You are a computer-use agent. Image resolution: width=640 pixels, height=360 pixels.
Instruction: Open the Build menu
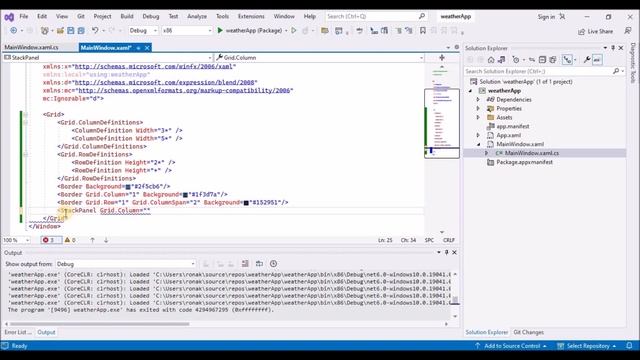point(127,16)
